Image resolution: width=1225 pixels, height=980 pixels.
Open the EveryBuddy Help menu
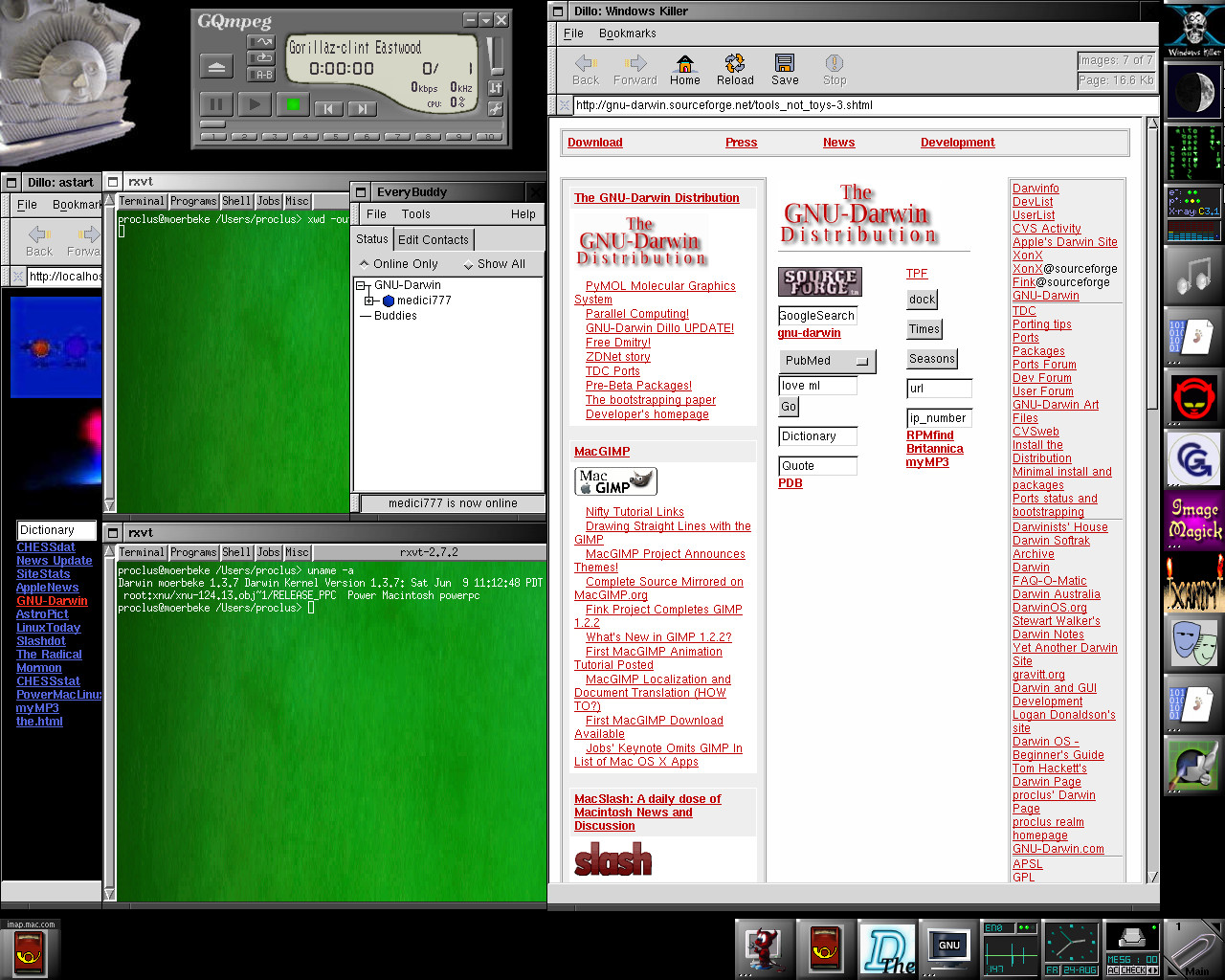(523, 214)
